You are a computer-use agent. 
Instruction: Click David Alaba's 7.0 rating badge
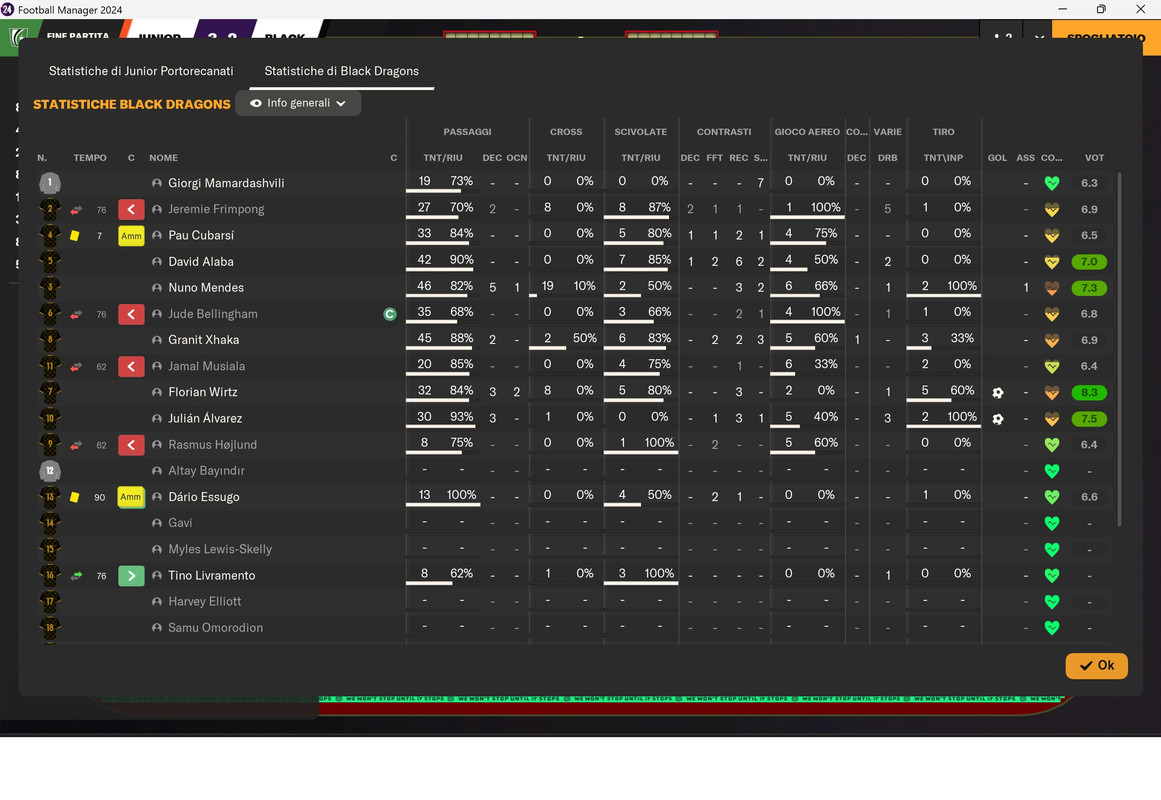(1088, 261)
